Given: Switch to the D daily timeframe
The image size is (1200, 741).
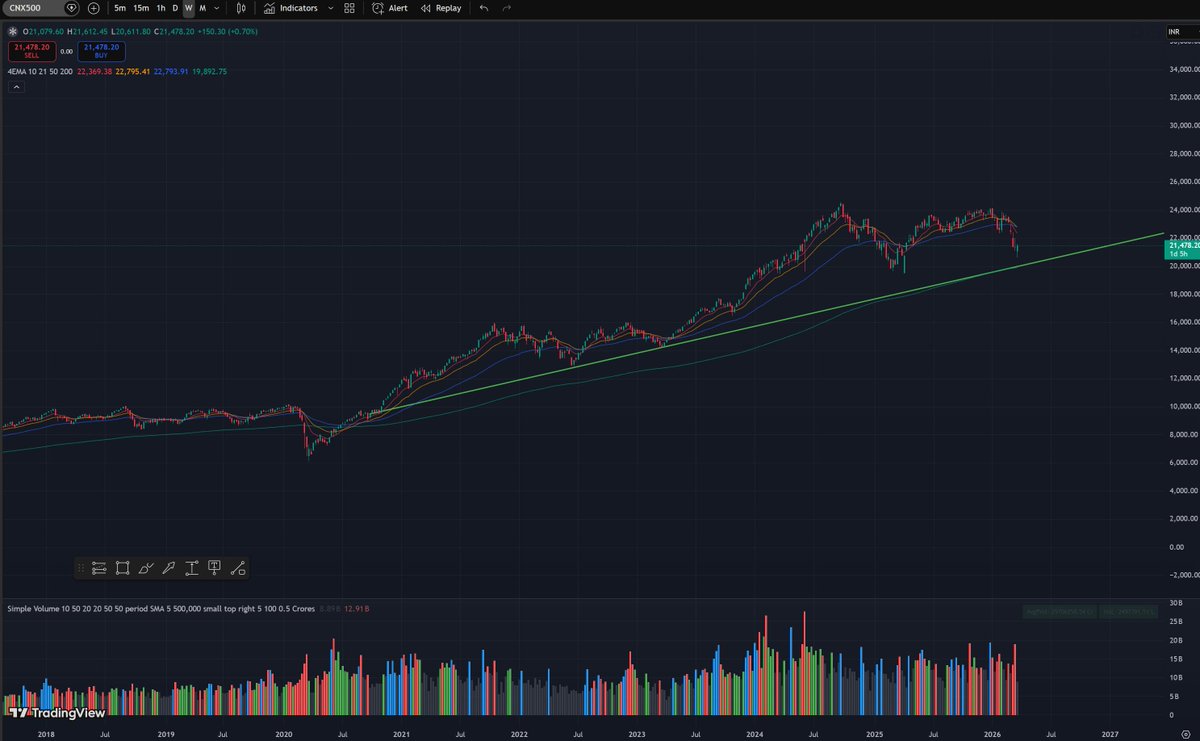Looking at the screenshot, I should (x=175, y=8).
